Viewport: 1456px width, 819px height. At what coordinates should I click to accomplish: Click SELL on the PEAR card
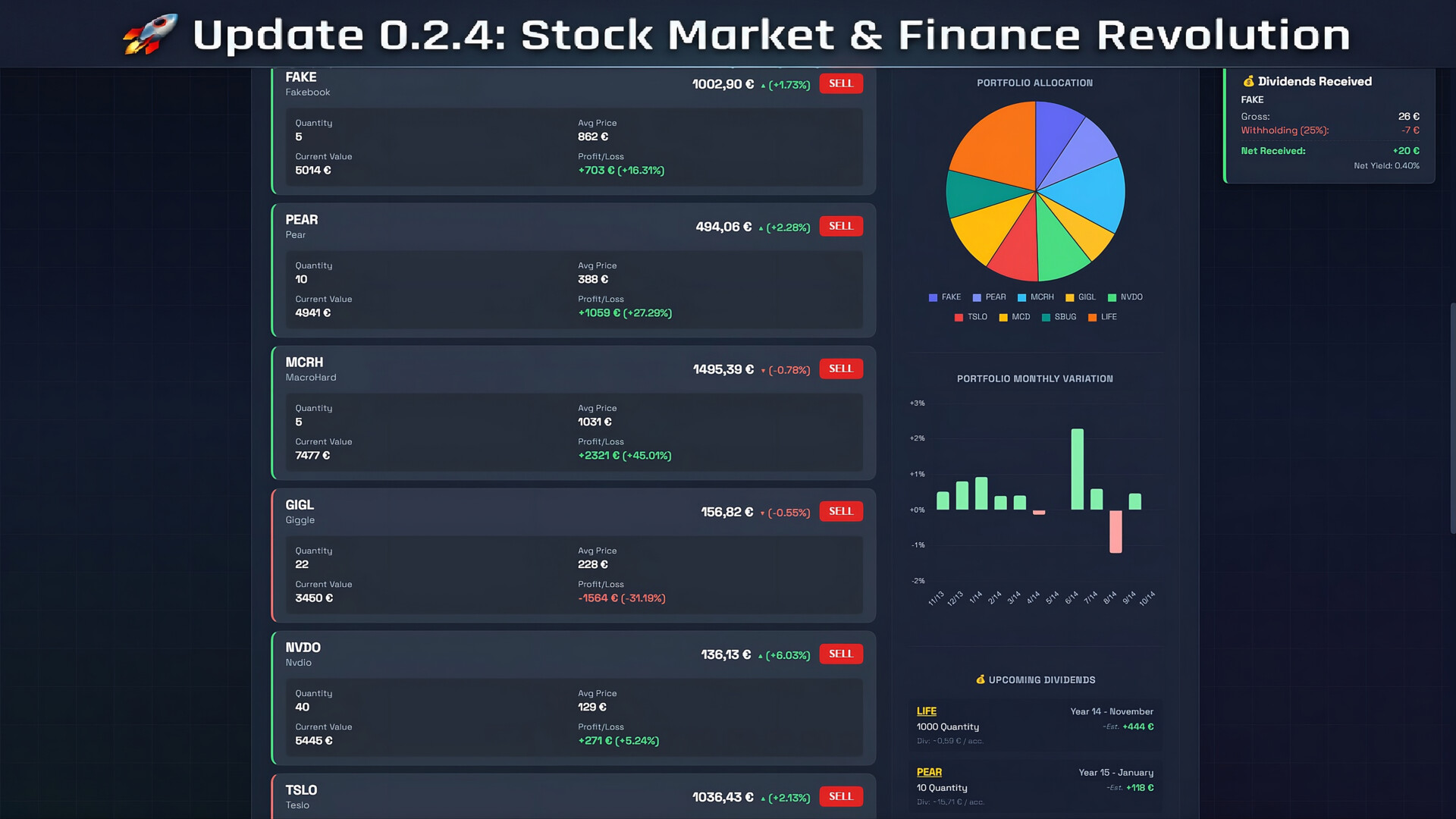[x=841, y=226]
